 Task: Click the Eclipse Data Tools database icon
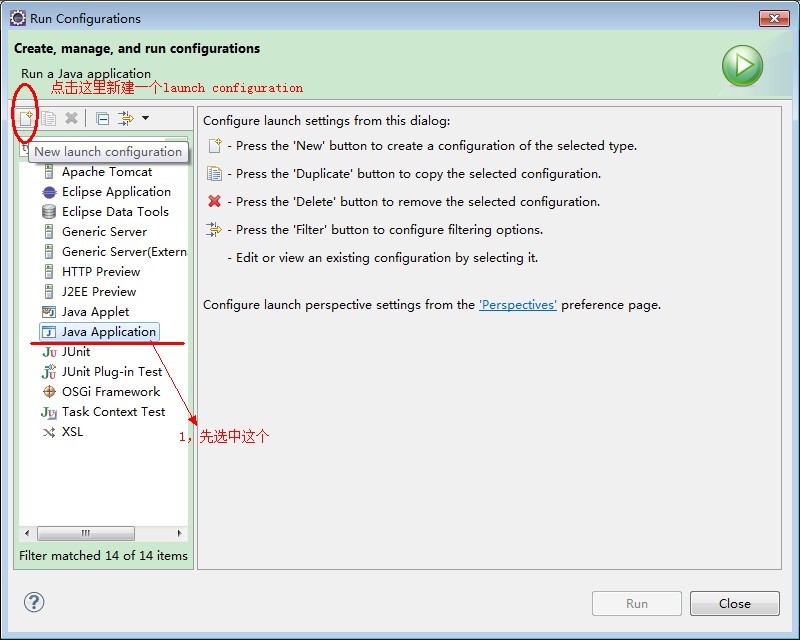tap(49, 211)
